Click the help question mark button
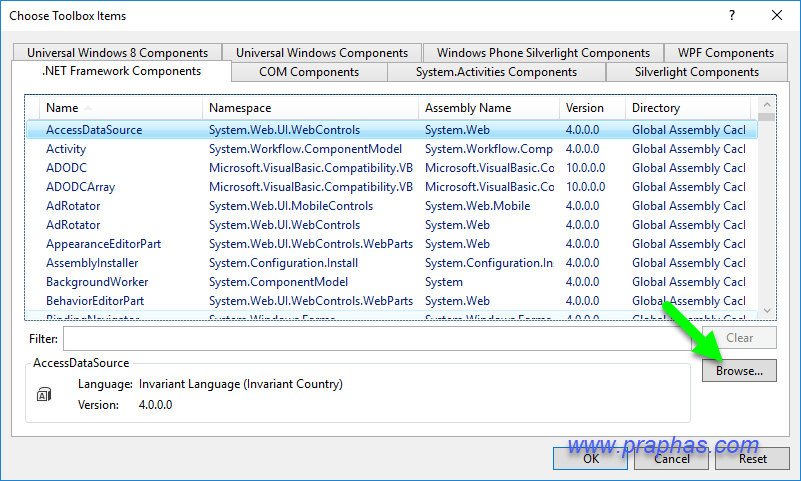This screenshot has width=801, height=481. point(732,15)
